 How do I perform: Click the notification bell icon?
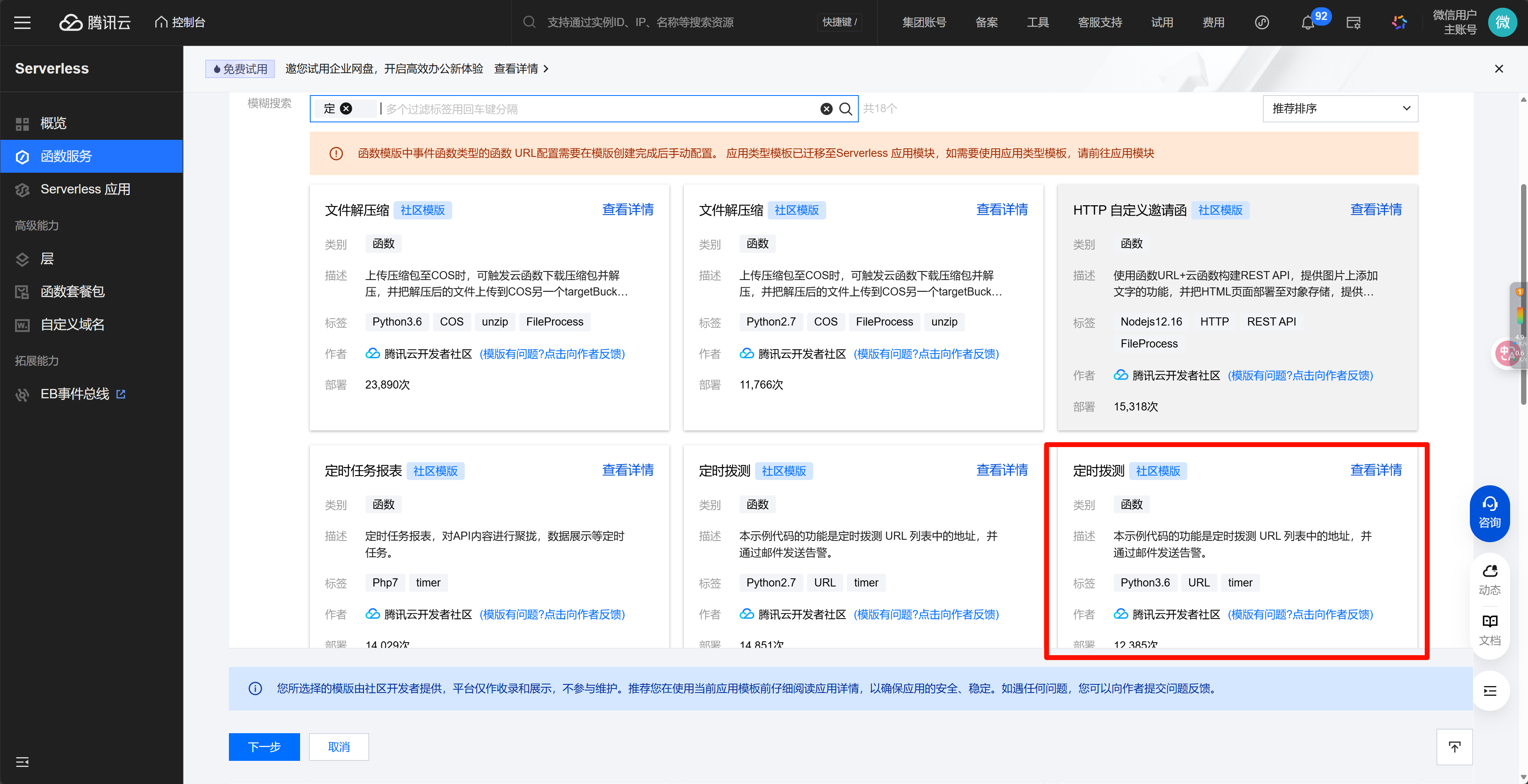pos(1307,23)
